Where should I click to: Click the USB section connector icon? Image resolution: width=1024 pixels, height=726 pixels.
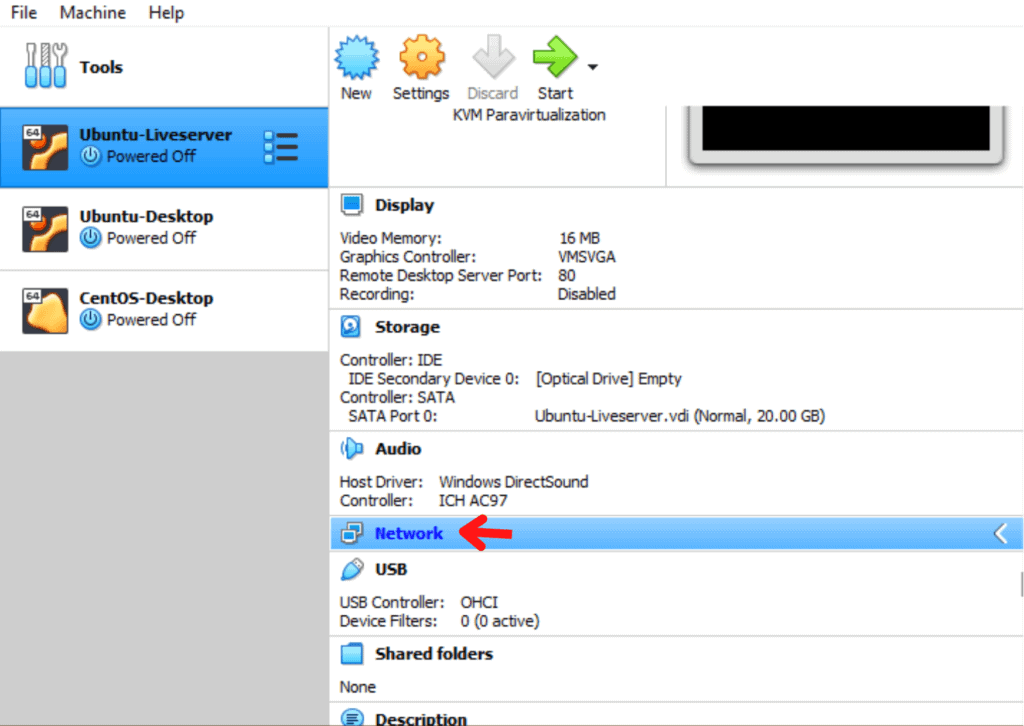point(350,568)
